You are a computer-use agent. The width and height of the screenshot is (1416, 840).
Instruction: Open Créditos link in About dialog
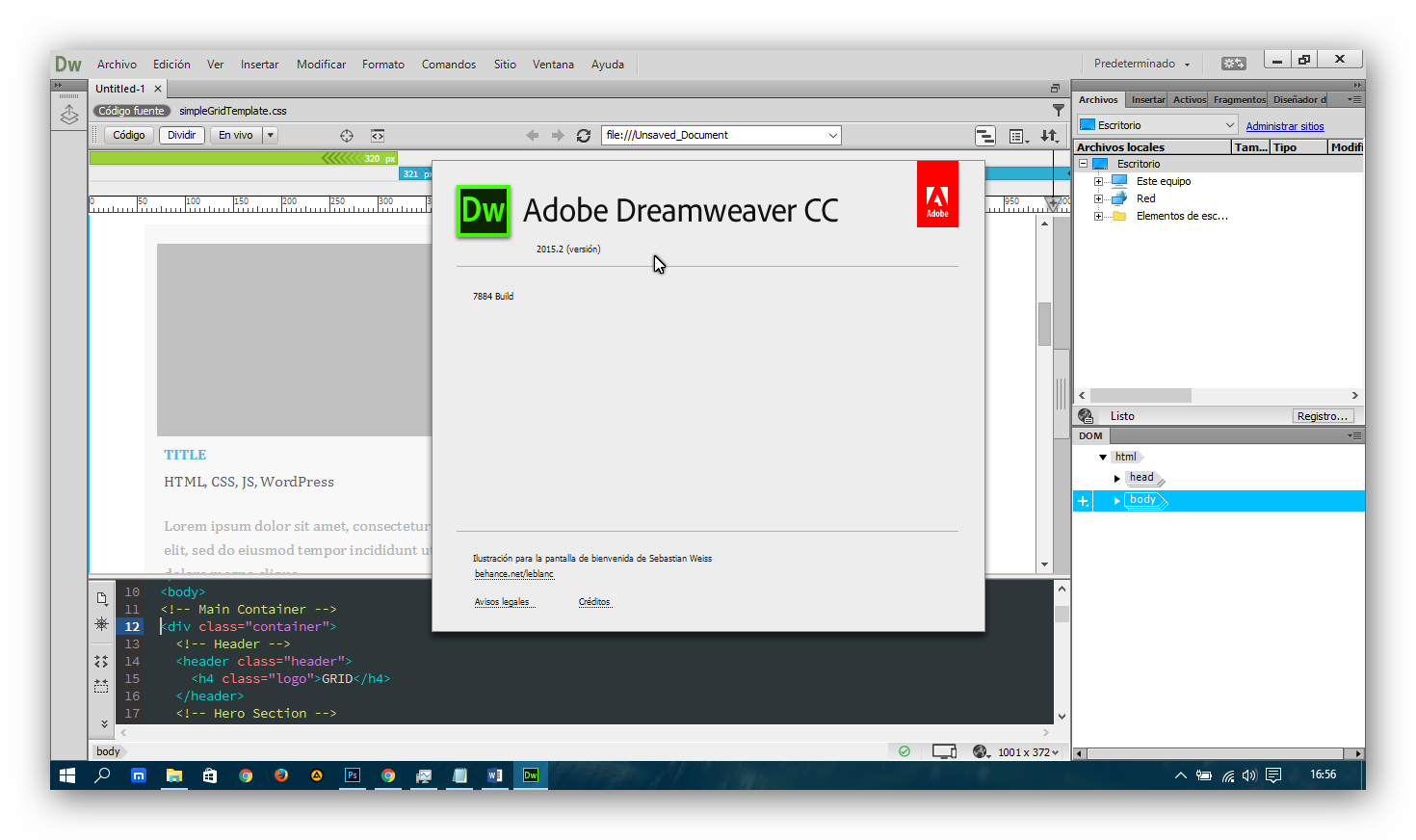pyautogui.click(x=594, y=602)
